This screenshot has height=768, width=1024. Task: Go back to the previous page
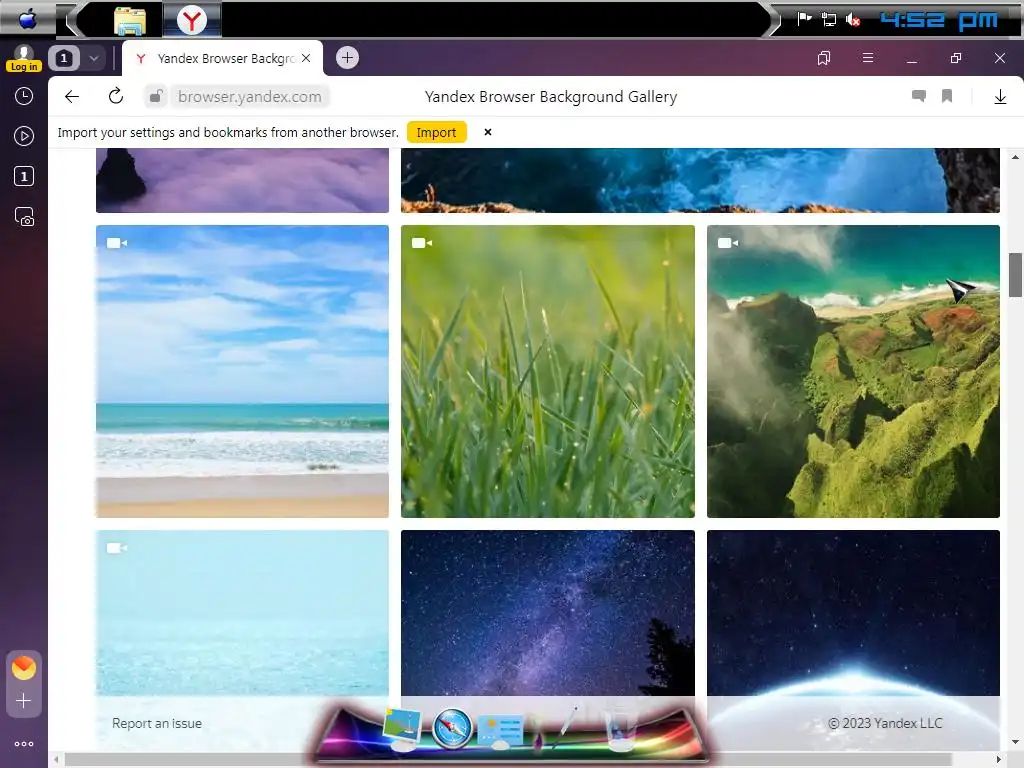pos(72,97)
